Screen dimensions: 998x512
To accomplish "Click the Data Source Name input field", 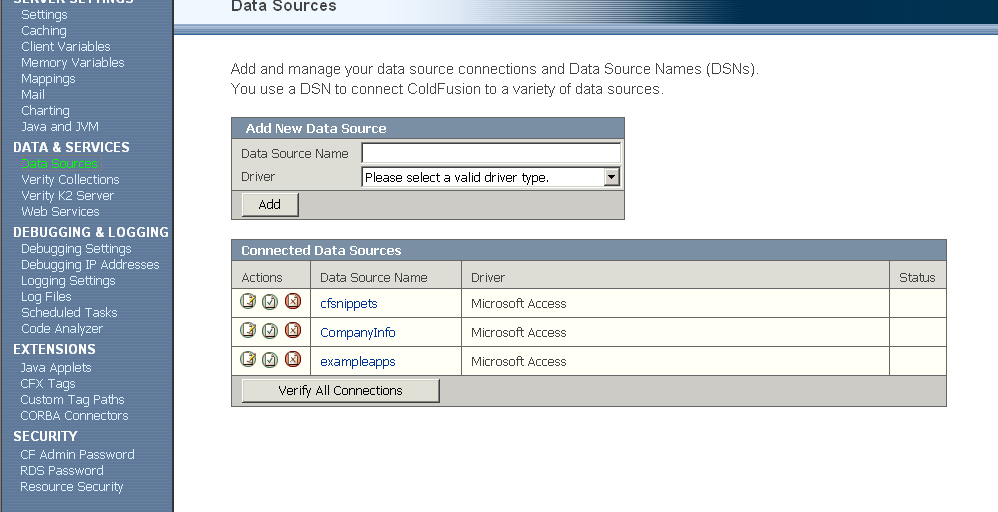I will 491,153.
